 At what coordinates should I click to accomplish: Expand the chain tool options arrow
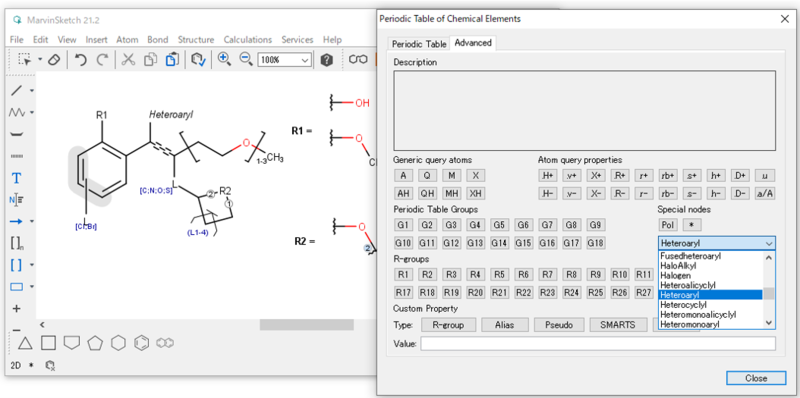point(32,112)
